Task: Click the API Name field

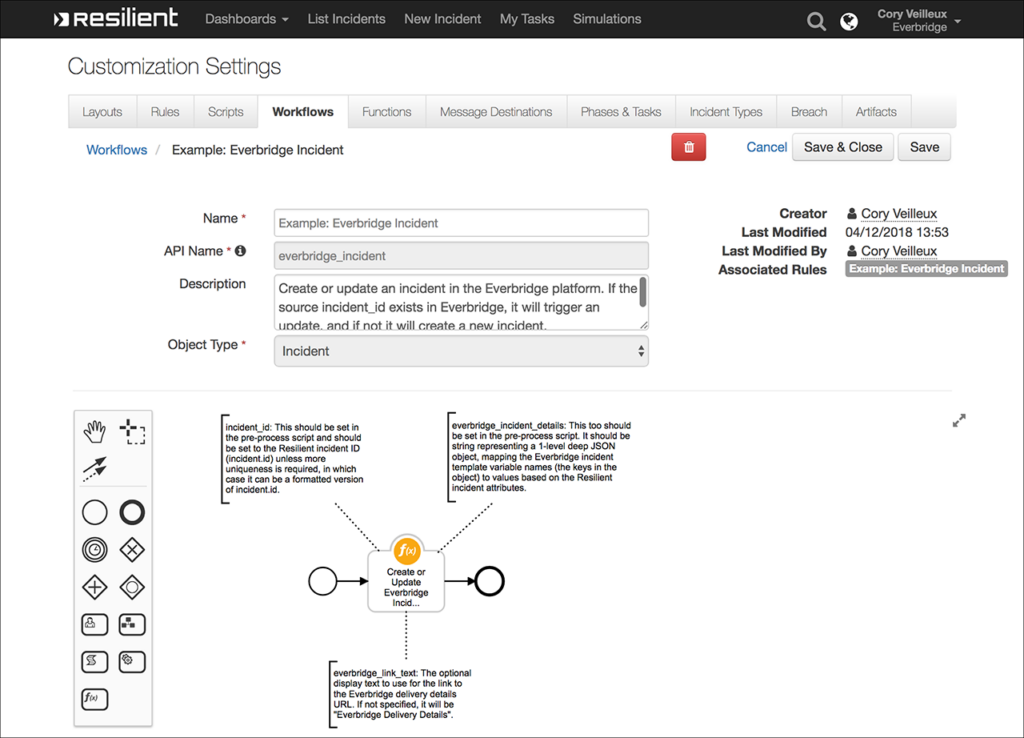Action: [x=461, y=255]
